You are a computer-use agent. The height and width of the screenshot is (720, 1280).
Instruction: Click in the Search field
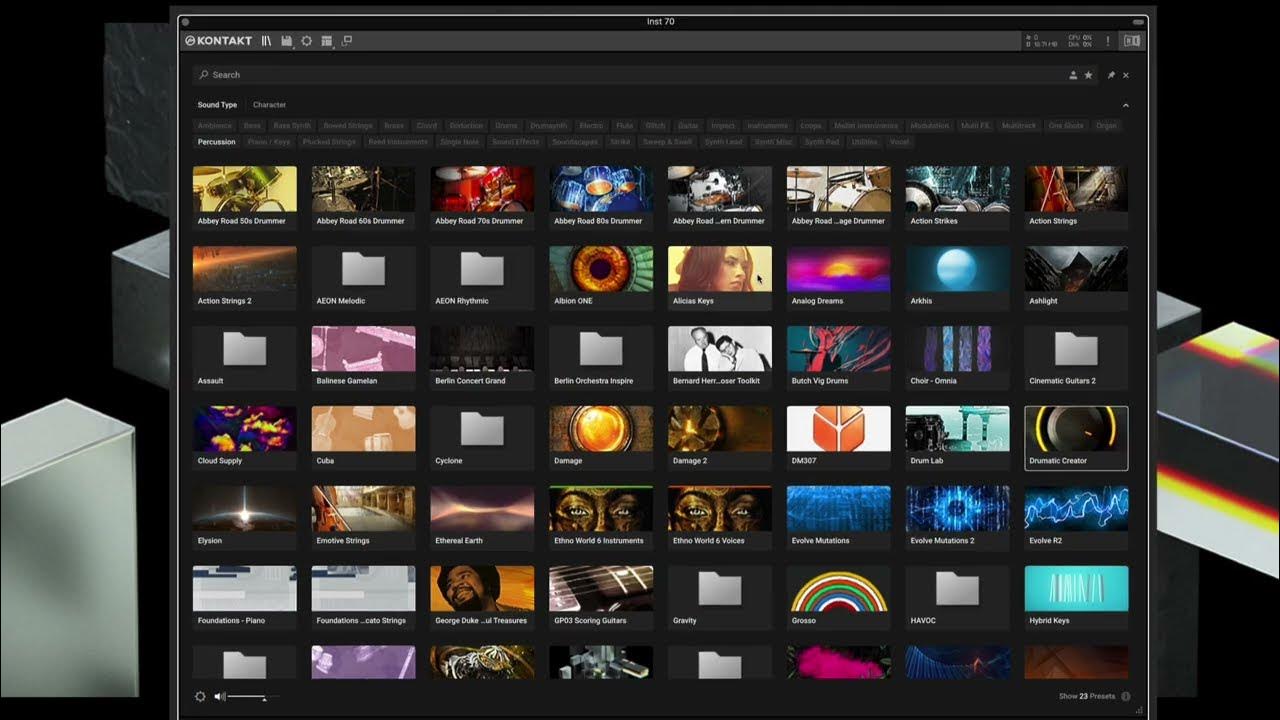click(x=600, y=75)
